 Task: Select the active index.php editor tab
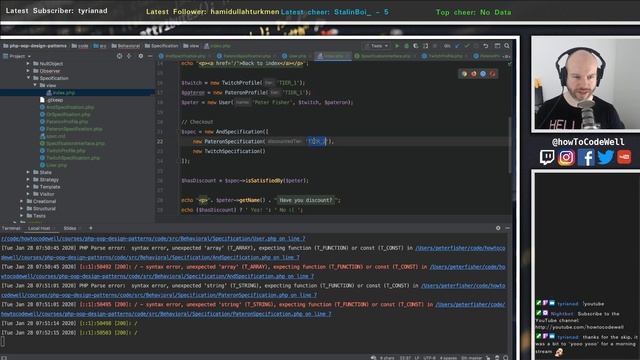pos(333,56)
